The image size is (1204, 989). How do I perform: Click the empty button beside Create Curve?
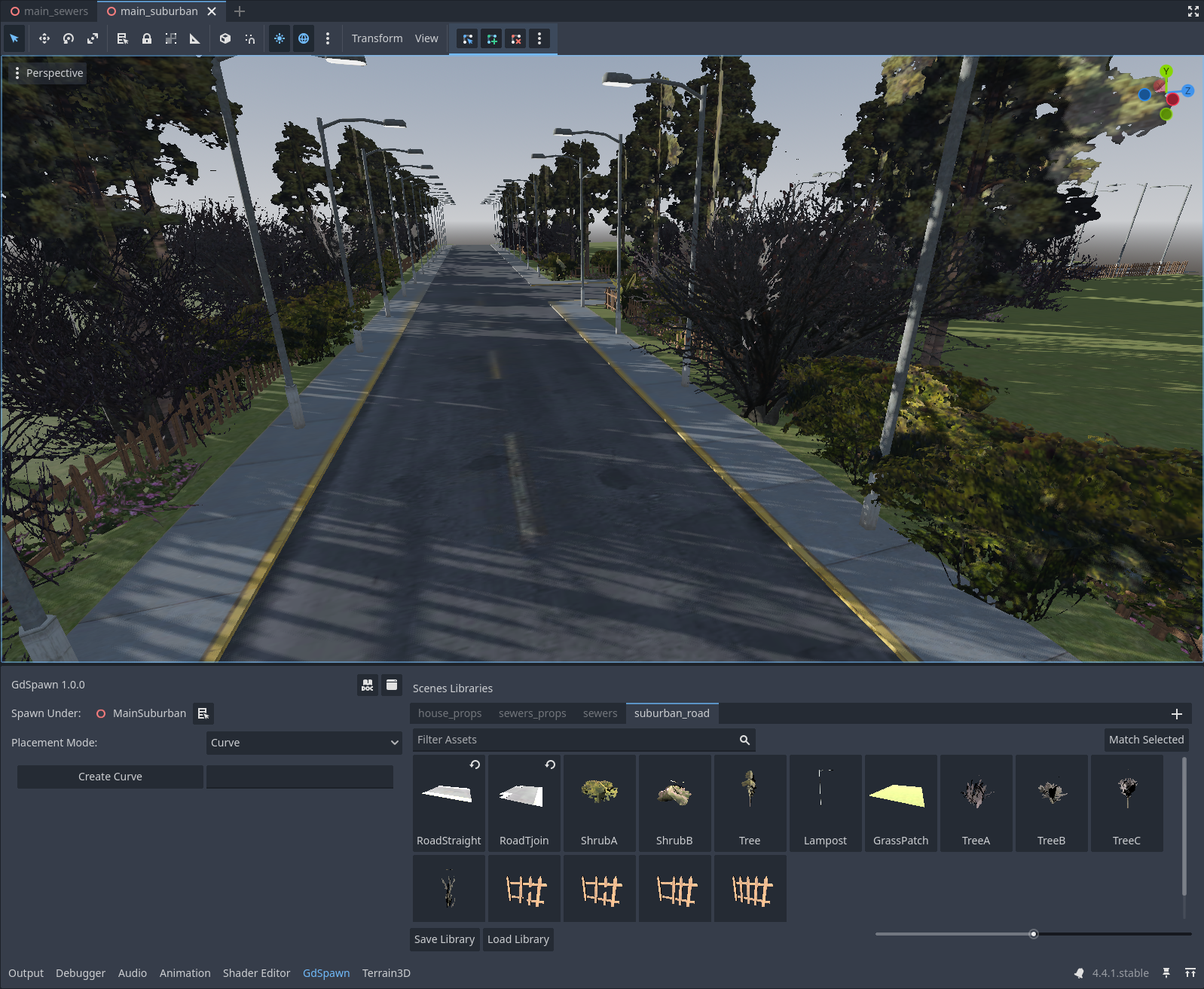(300, 777)
